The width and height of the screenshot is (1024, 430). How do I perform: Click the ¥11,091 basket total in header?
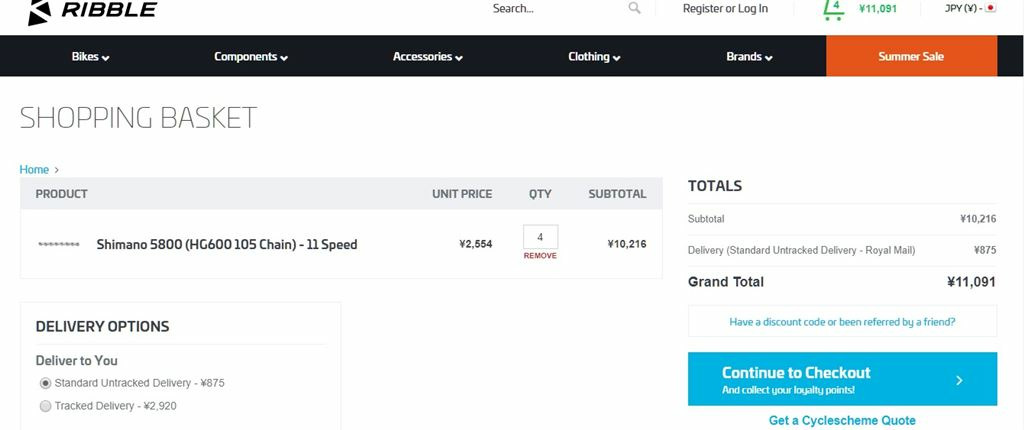878,9
